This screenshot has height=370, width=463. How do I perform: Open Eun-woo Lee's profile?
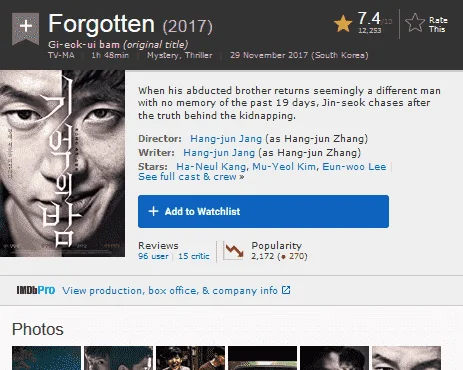click(354, 166)
